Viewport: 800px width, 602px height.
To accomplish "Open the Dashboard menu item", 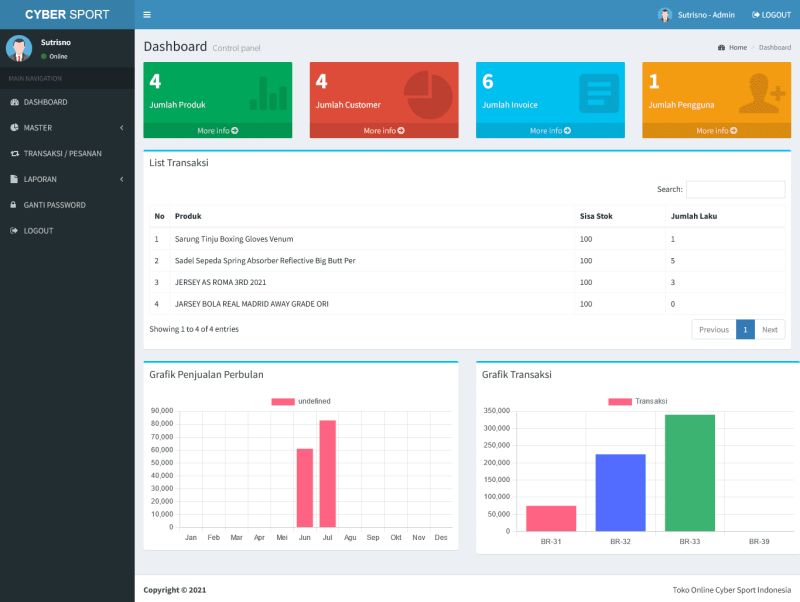I will pos(67,102).
